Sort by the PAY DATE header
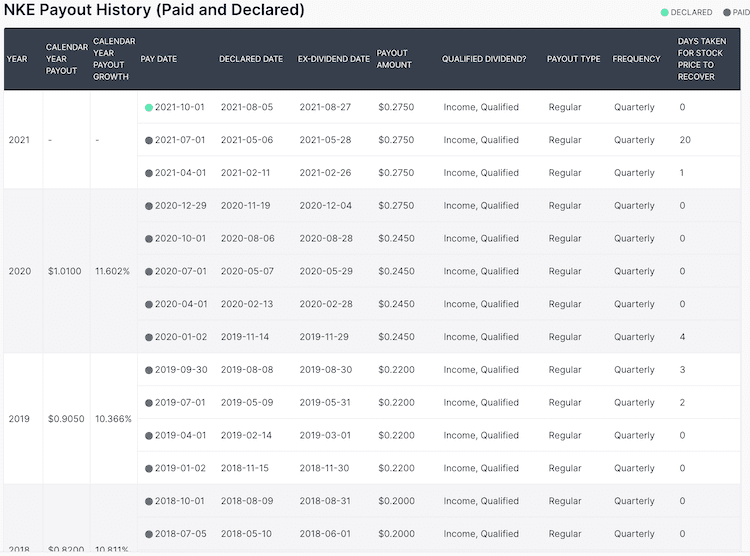750x556 pixels. (x=158, y=59)
